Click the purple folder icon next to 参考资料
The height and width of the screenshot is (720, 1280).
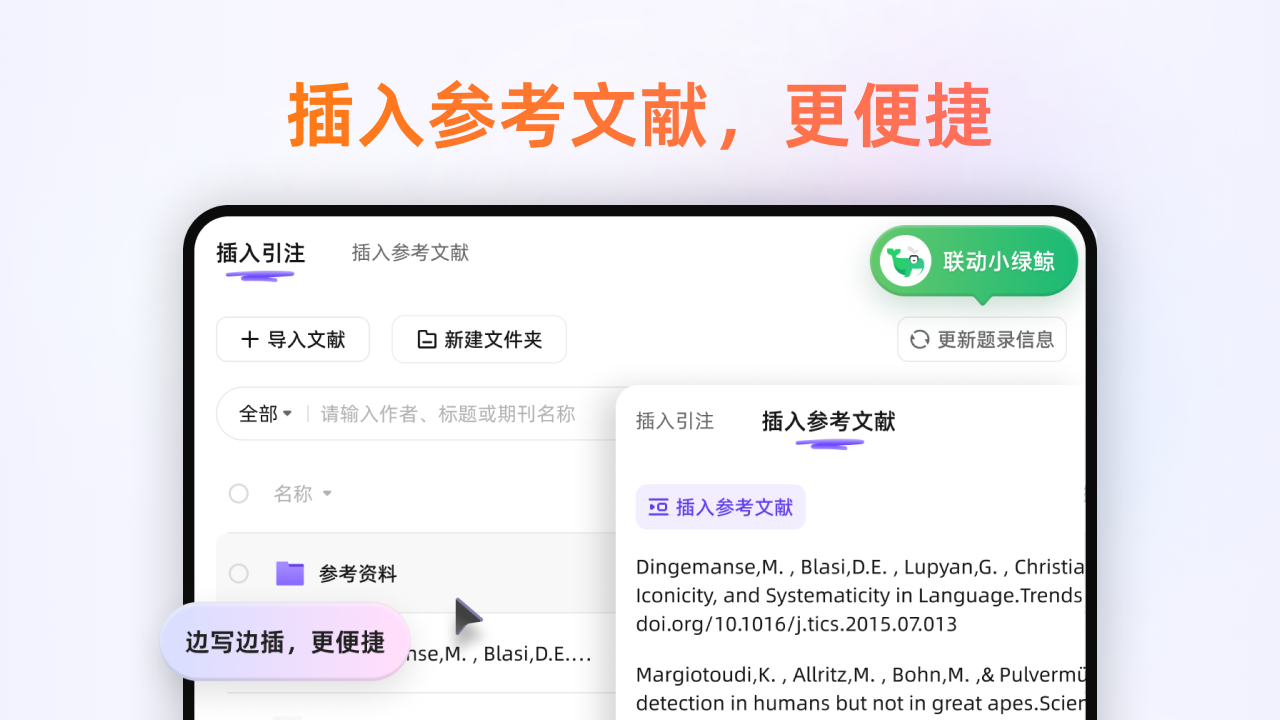point(289,573)
